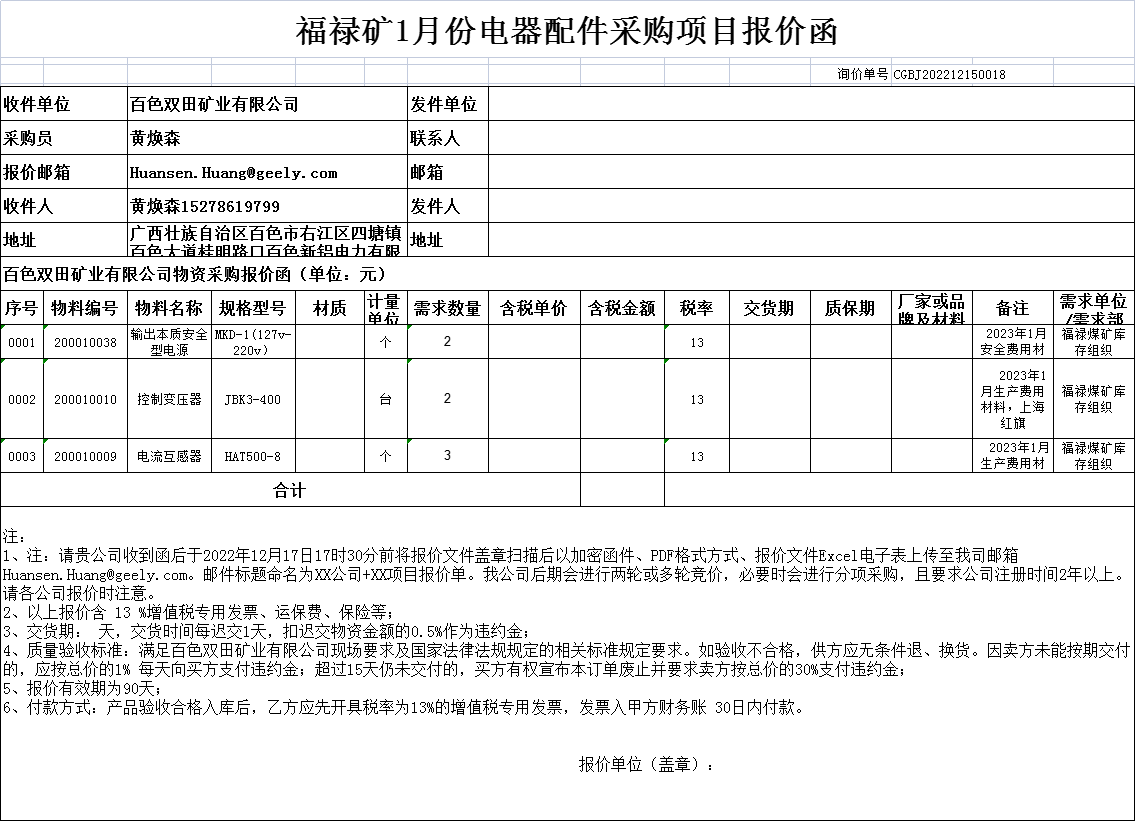1135x821 pixels.
Task: Select email cell Huansen.Huang@geely.com in 报价邮箱 row
Action: click(267, 172)
